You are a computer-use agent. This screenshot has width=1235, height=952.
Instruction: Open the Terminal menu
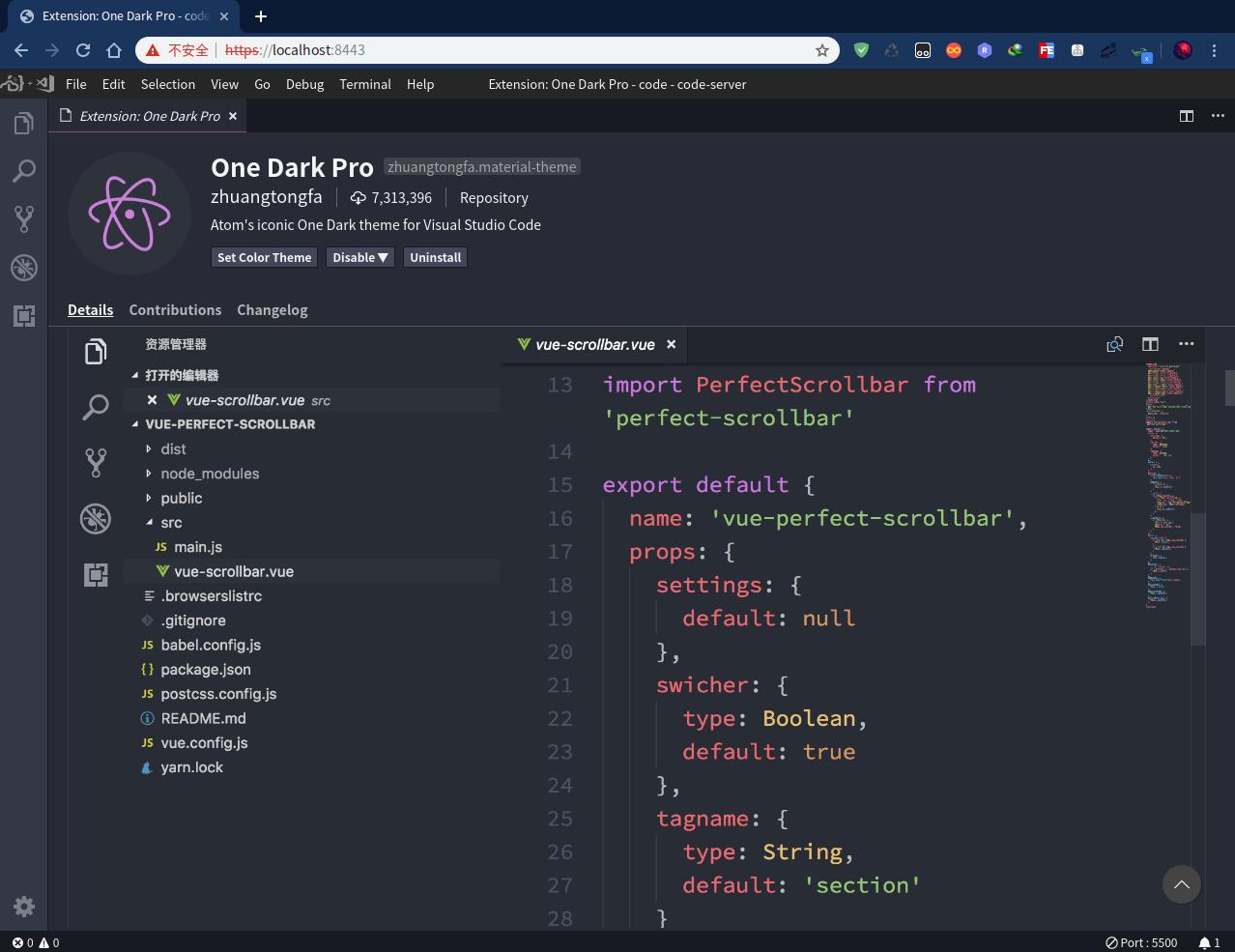[365, 84]
